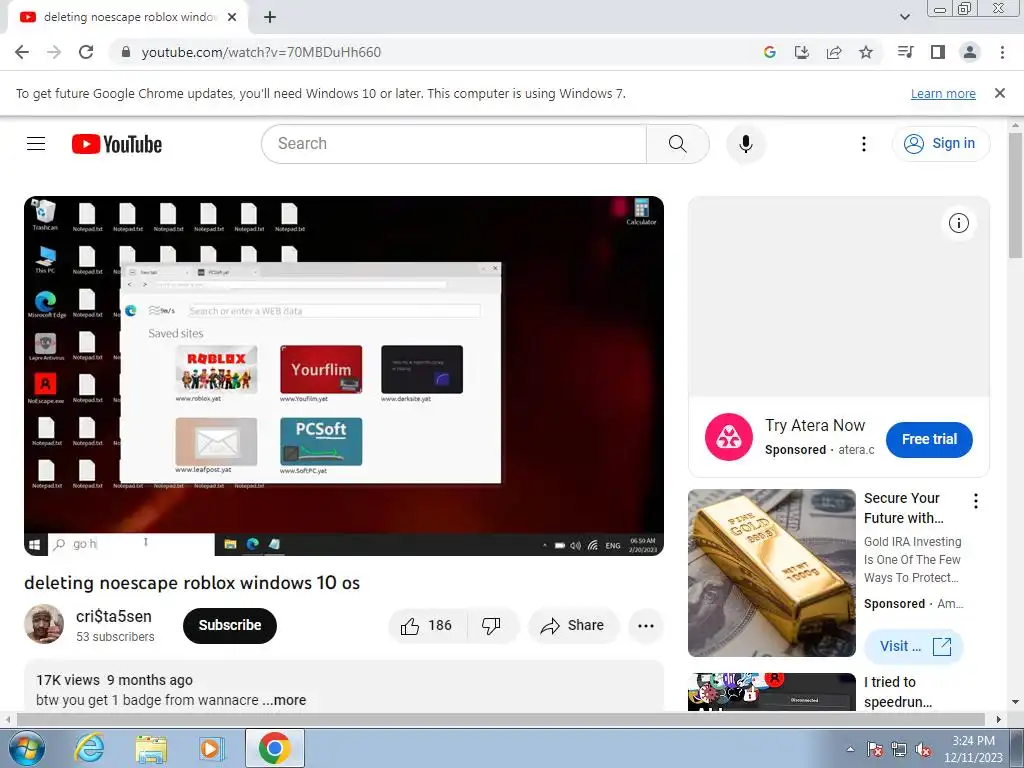Share the video

tap(573, 626)
